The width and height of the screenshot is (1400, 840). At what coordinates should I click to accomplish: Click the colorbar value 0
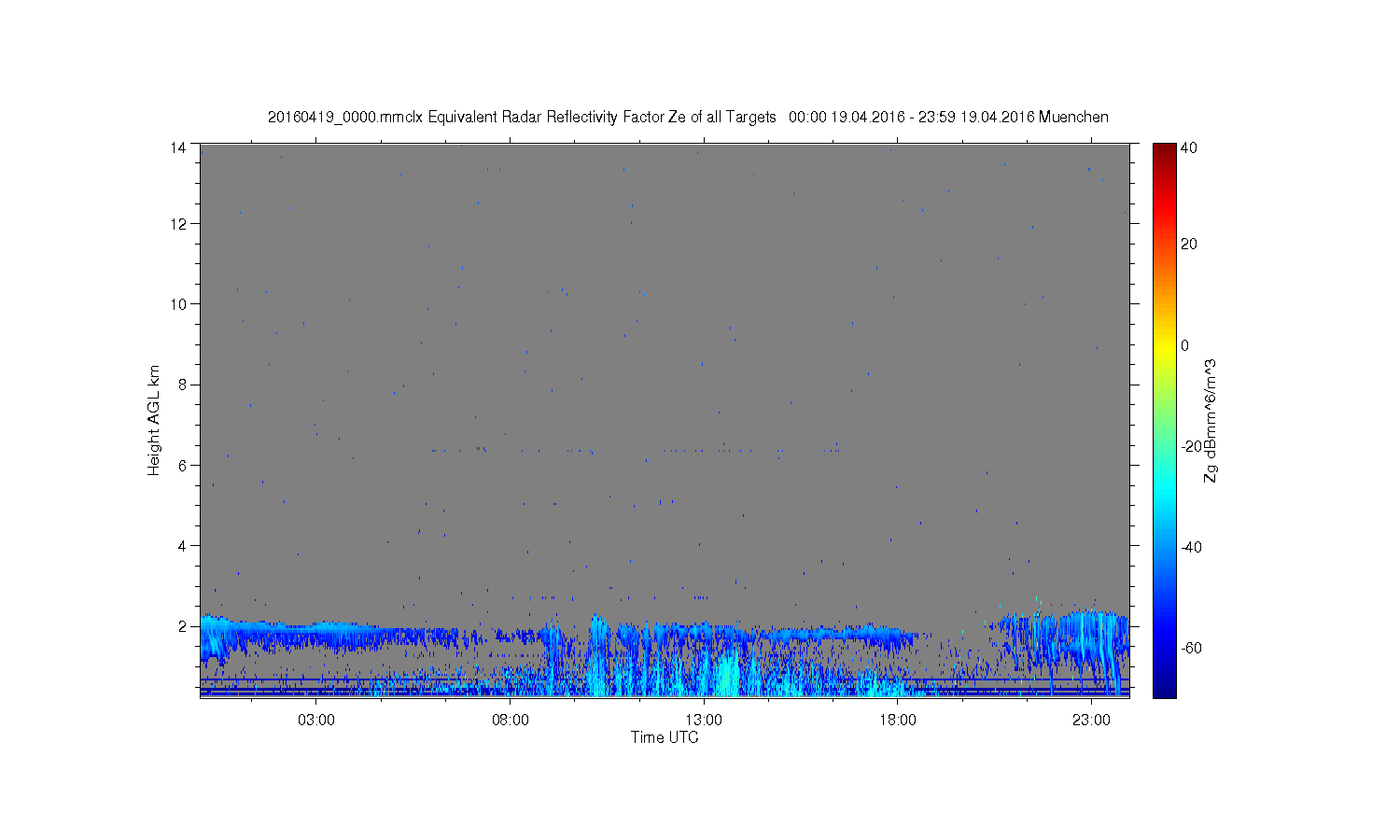tap(1185, 345)
